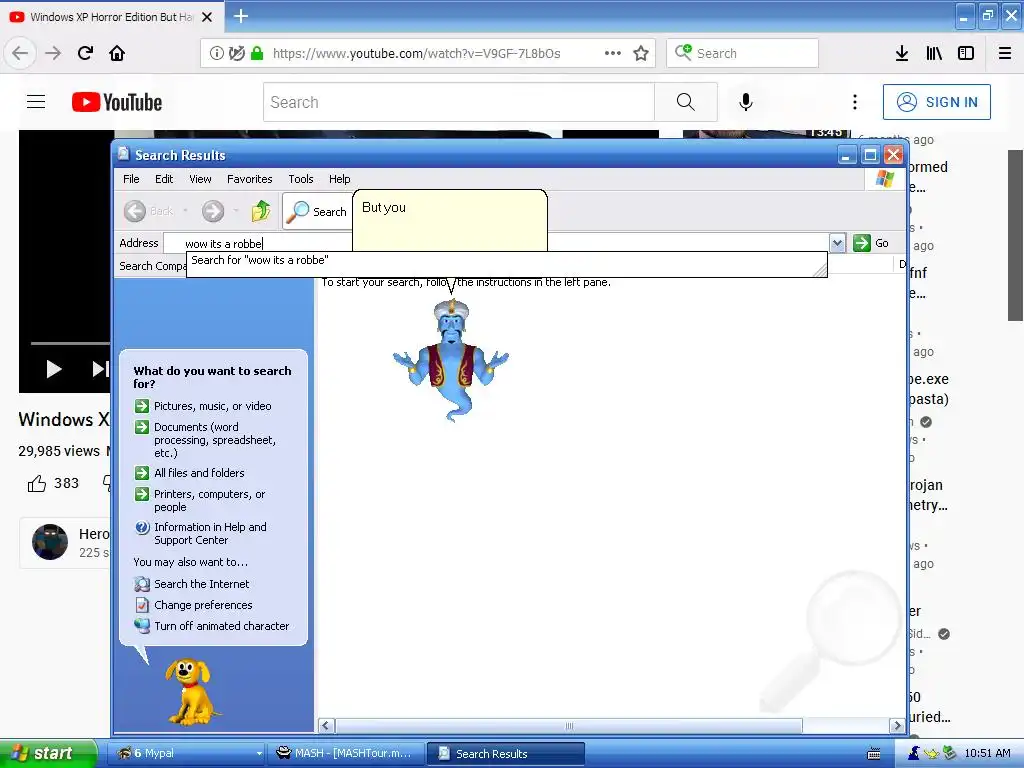The height and width of the screenshot is (768, 1024).
Task: Click Change preferences option
Action: pos(193,605)
